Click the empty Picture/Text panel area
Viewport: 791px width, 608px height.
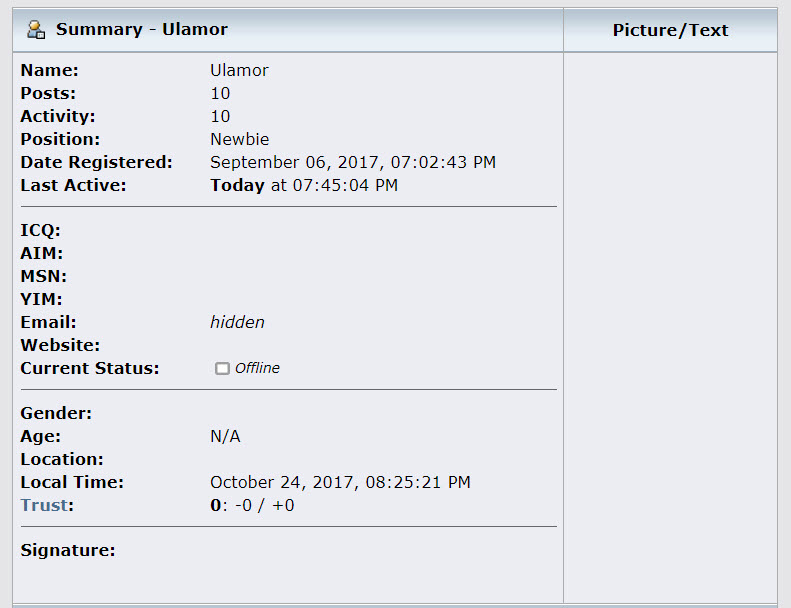tap(670, 327)
